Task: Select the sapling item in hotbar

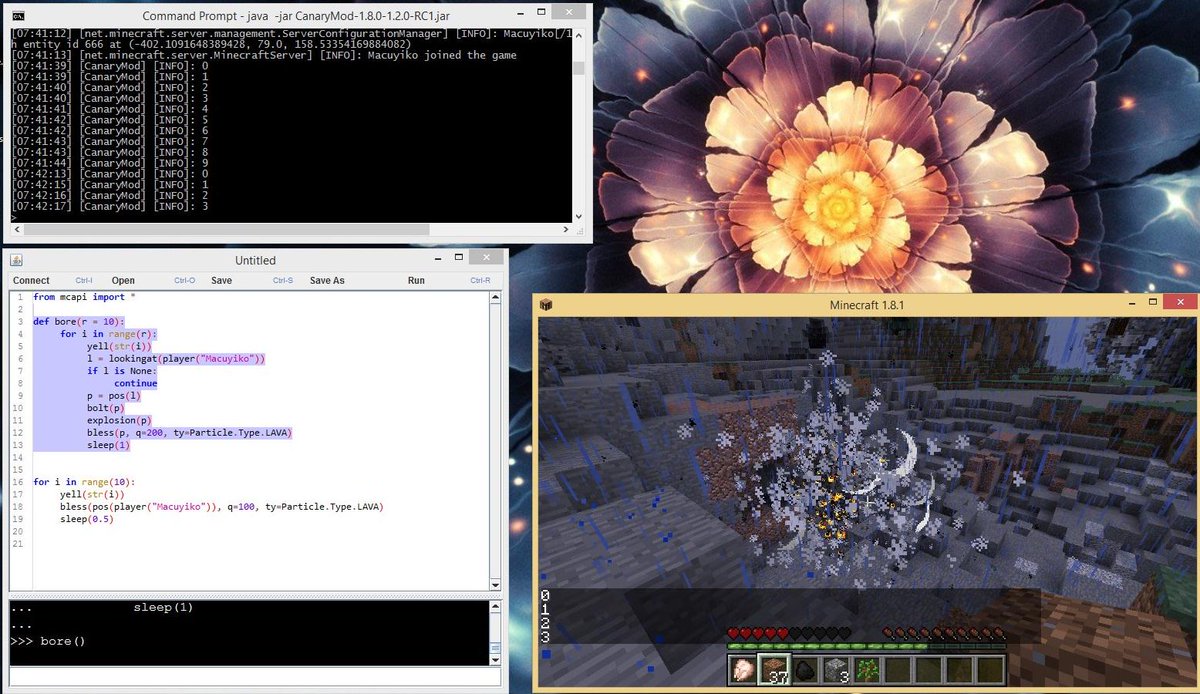Action: (866, 669)
